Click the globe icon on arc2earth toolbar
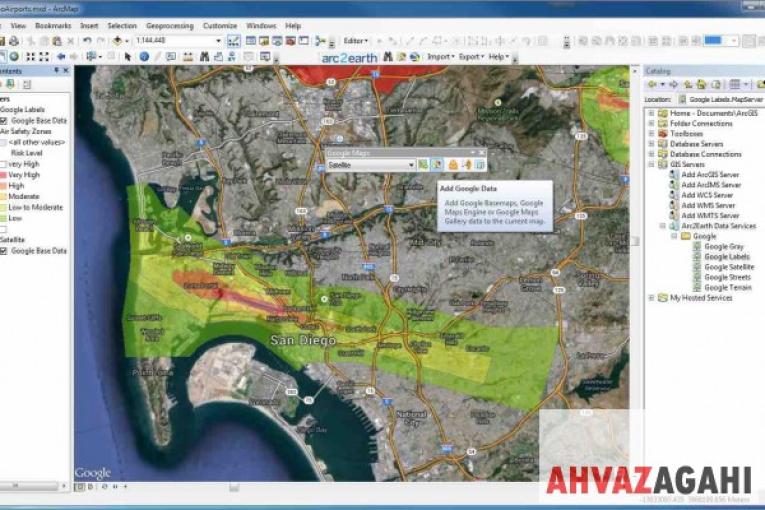This screenshot has height=510, width=765. pyautogui.click(x=415, y=57)
